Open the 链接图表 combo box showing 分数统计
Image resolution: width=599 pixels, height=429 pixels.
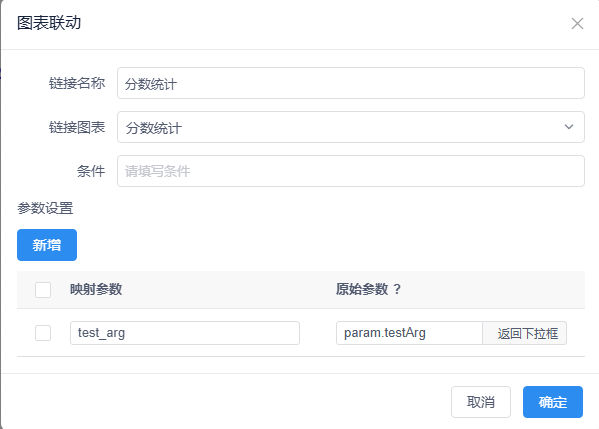coord(351,127)
